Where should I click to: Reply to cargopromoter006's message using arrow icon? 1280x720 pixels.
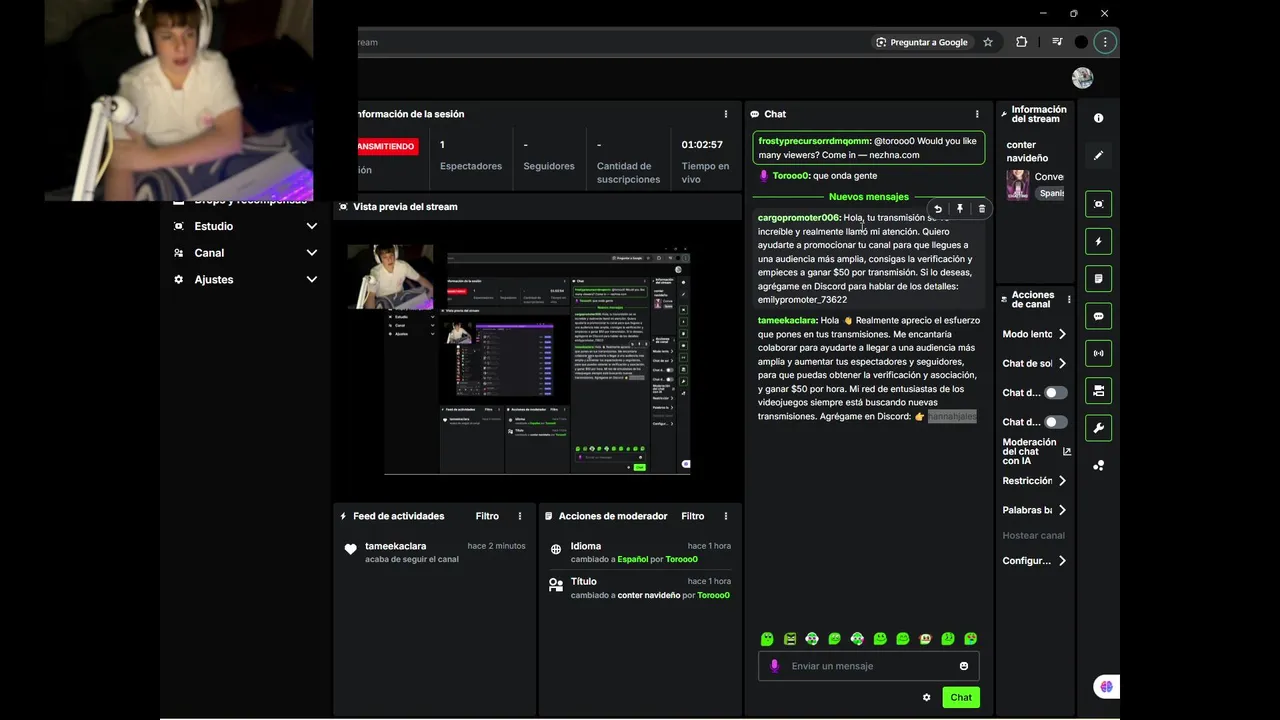pyautogui.click(x=938, y=209)
